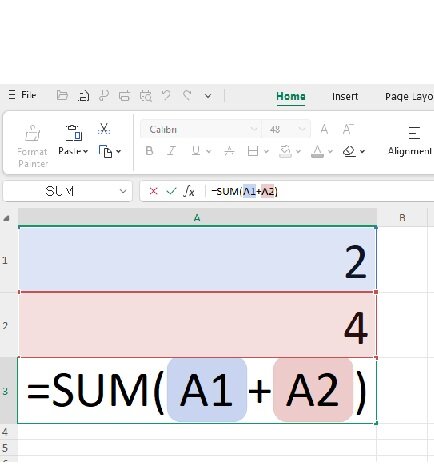Image resolution: width=434 pixels, height=467 pixels.
Task: Click the font color A swatch
Action: [317, 151]
